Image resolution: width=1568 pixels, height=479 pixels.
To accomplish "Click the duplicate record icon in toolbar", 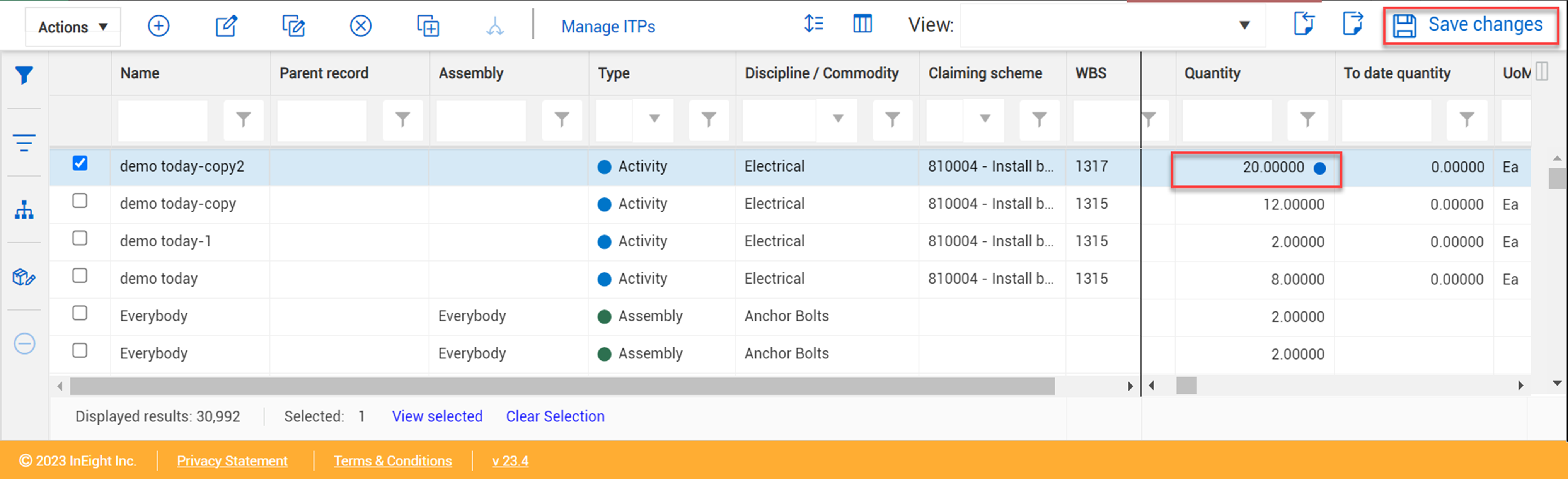I will pyautogui.click(x=427, y=26).
